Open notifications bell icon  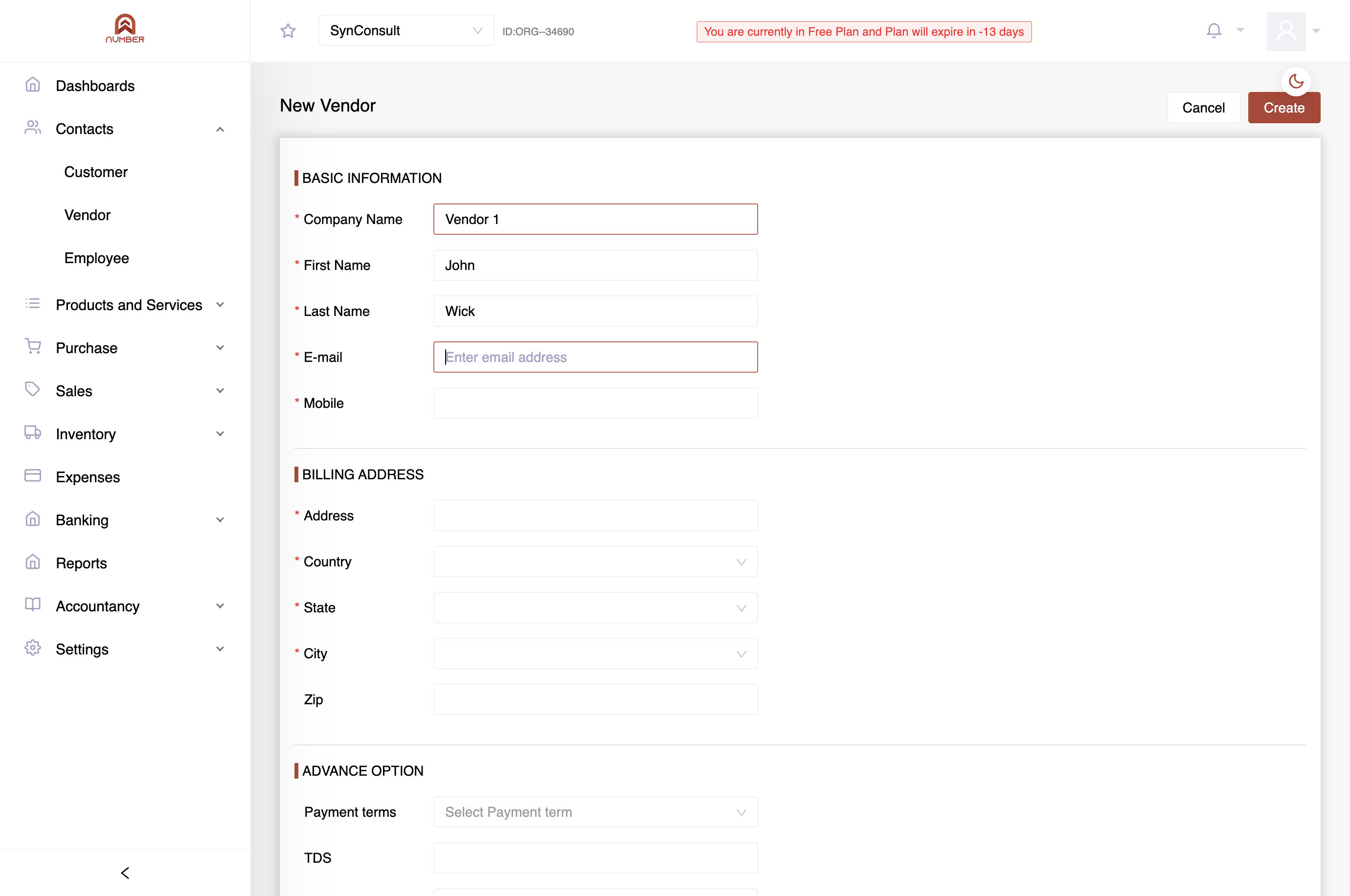point(1214,30)
